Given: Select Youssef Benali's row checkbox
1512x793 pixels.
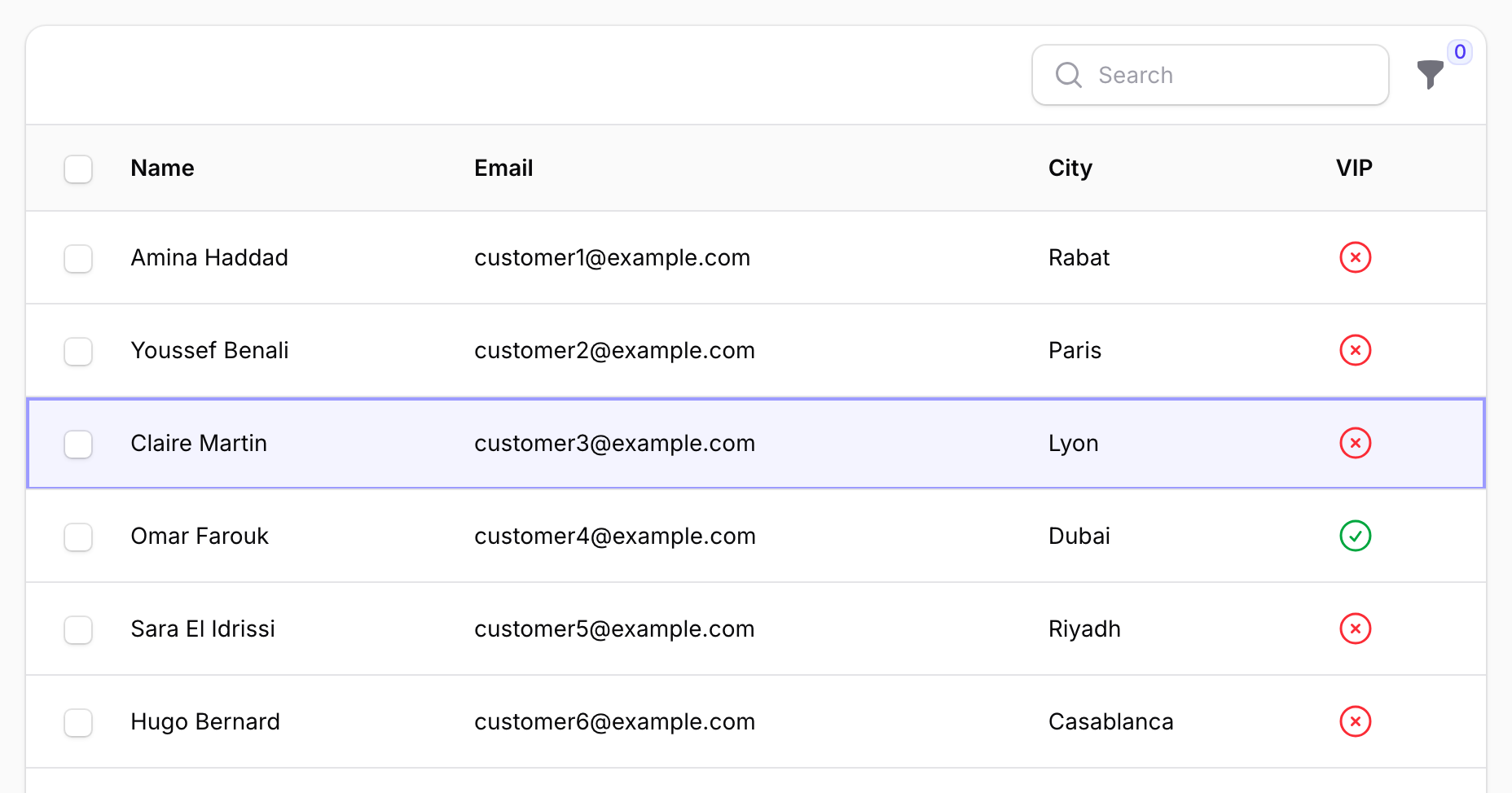Looking at the screenshot, I should click(78, 352).
